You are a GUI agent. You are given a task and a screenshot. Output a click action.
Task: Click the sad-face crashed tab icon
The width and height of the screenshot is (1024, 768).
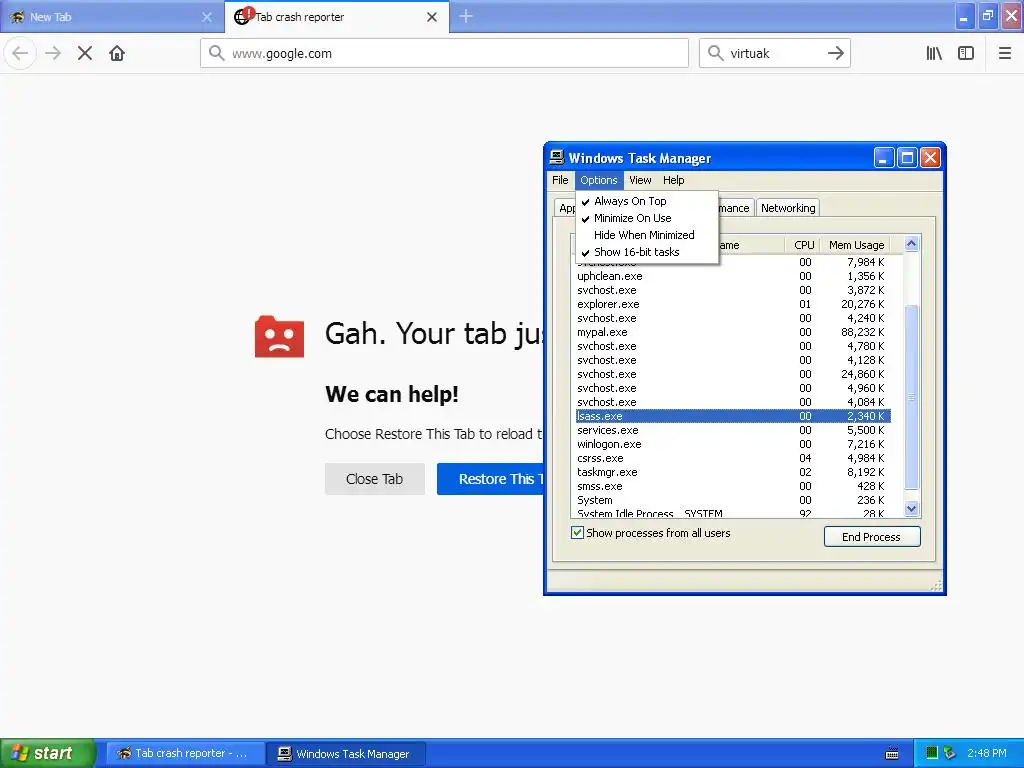click(280, 336)
